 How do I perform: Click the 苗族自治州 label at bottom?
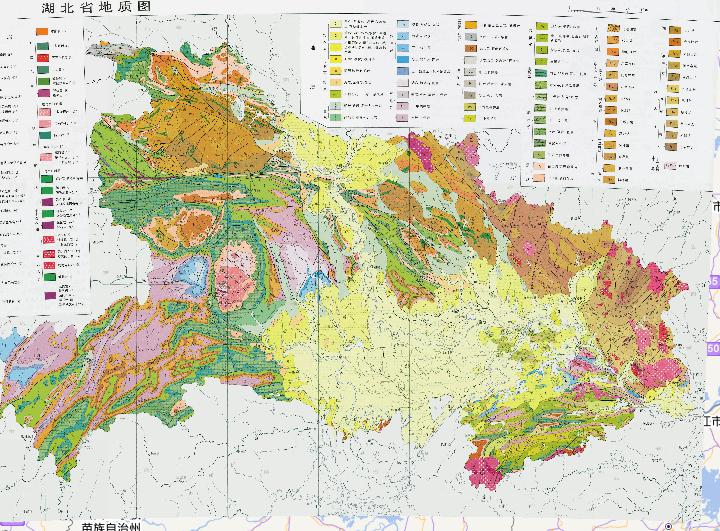pyautogui.click(x=114, y=525)
